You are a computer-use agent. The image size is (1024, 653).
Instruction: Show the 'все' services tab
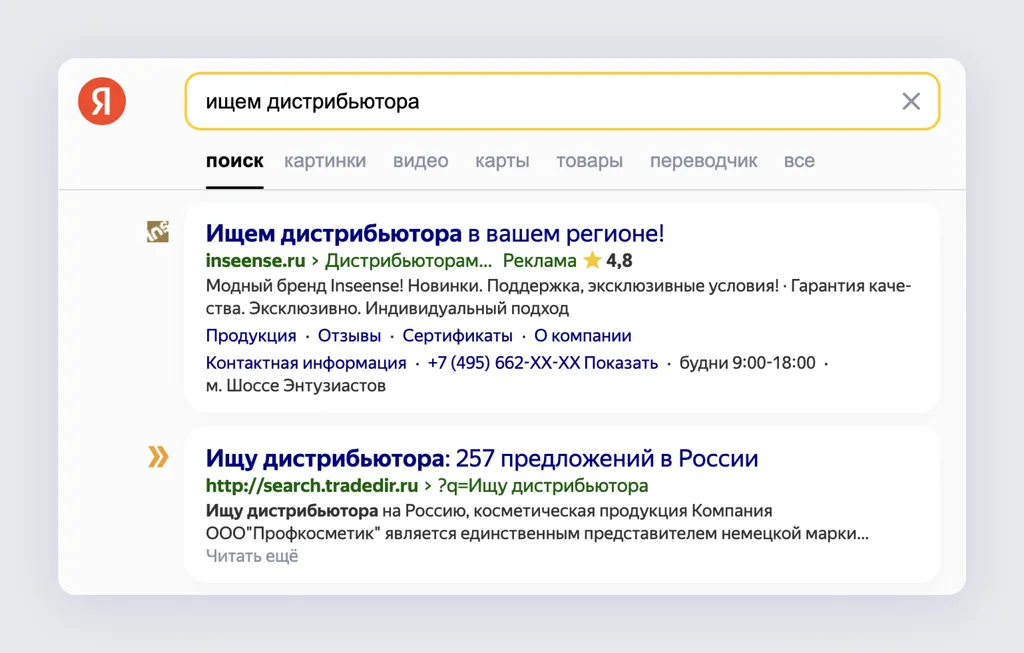pyautogui.click(x=799, y=161)
